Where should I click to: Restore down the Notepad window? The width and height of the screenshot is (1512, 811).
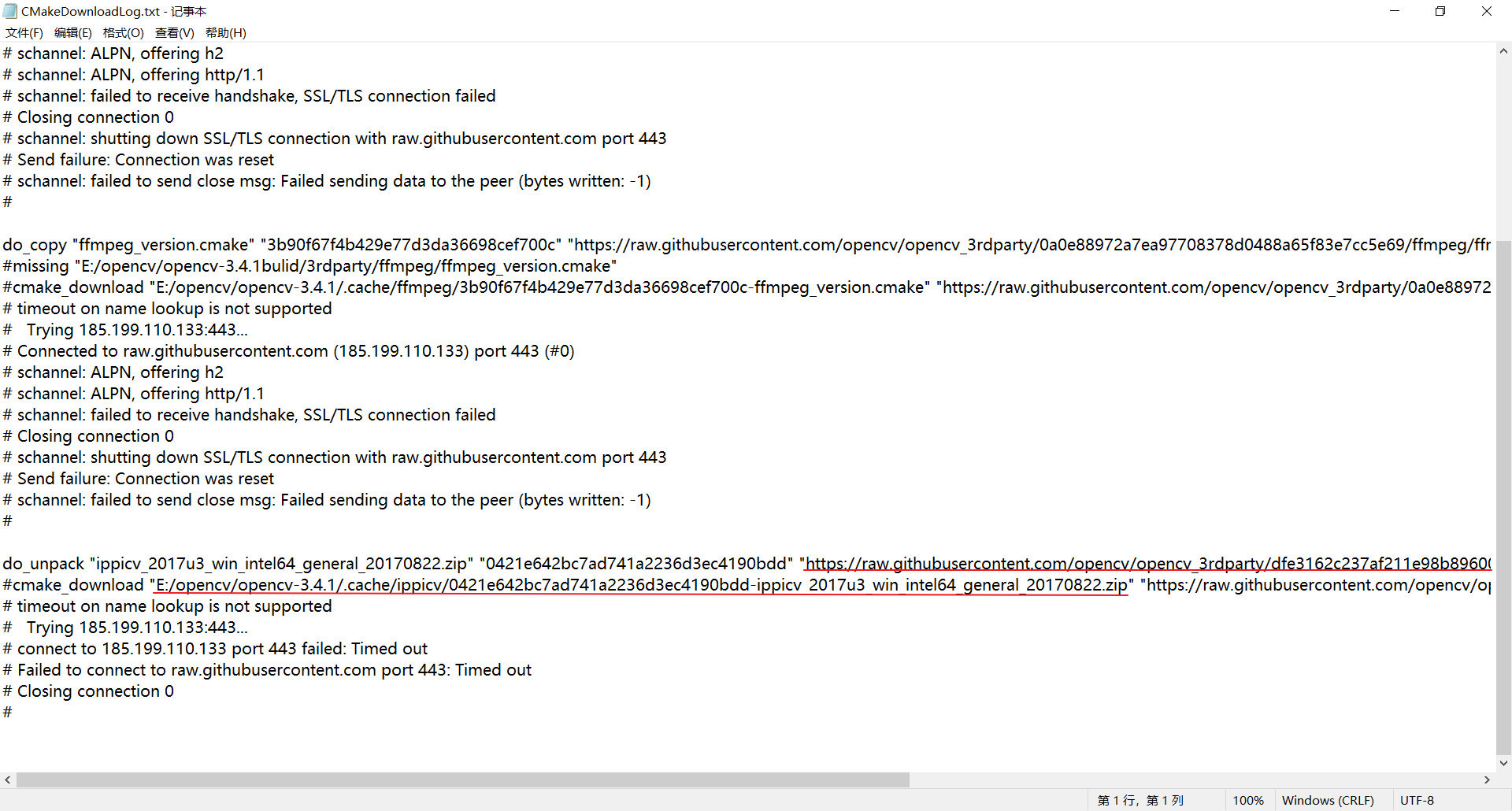[x=1440, y=11]
